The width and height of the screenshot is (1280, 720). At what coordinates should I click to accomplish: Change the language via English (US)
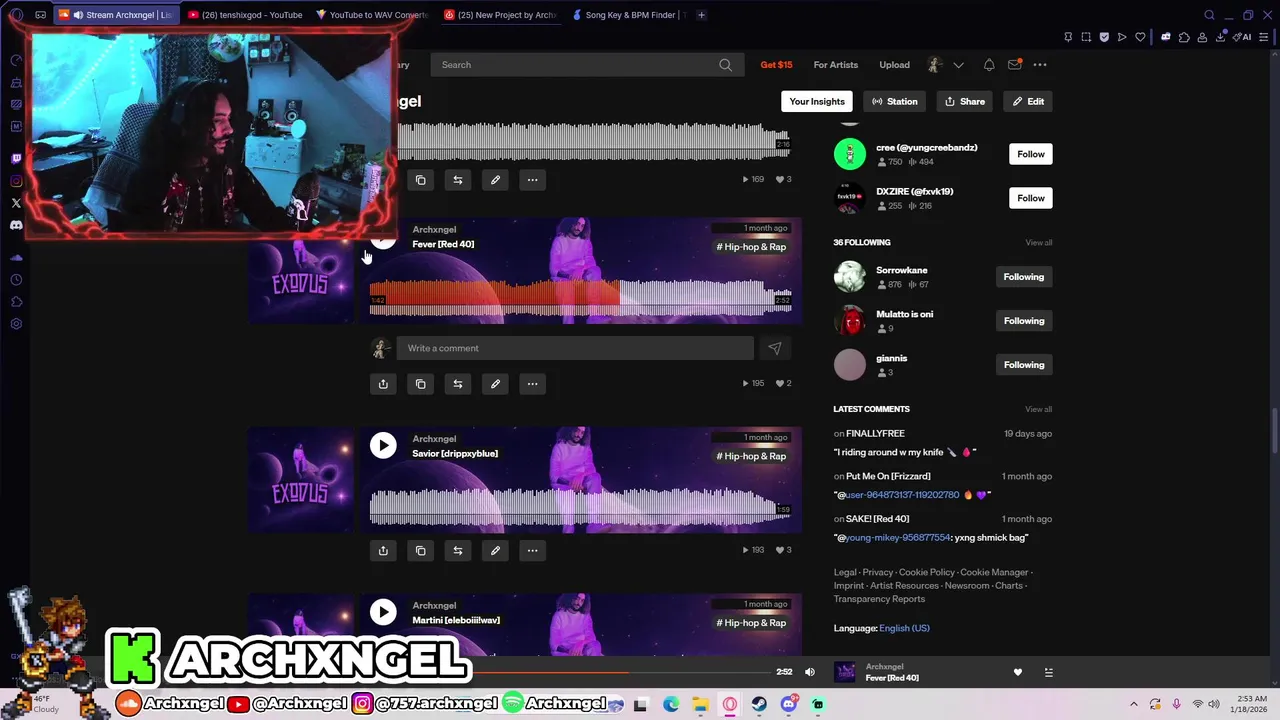coord(904,628)
